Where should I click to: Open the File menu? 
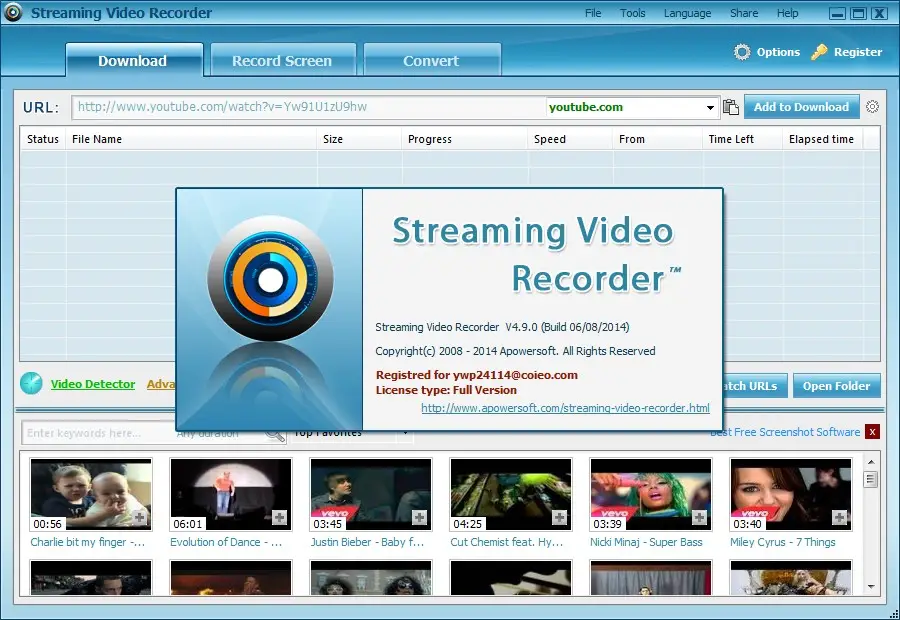(592, 13)
